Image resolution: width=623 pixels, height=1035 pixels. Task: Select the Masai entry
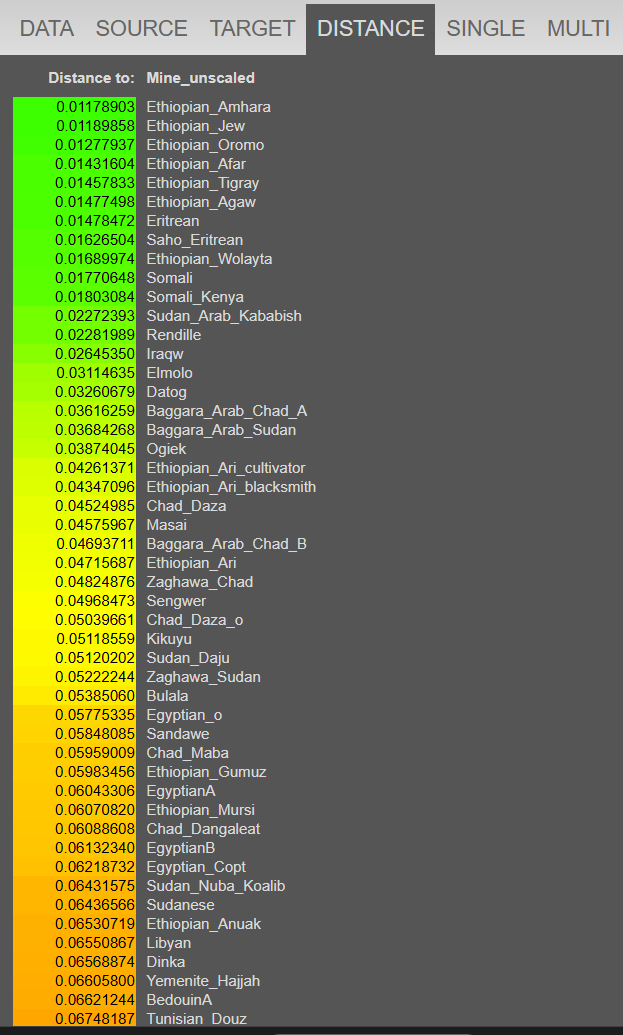[166, 525]
